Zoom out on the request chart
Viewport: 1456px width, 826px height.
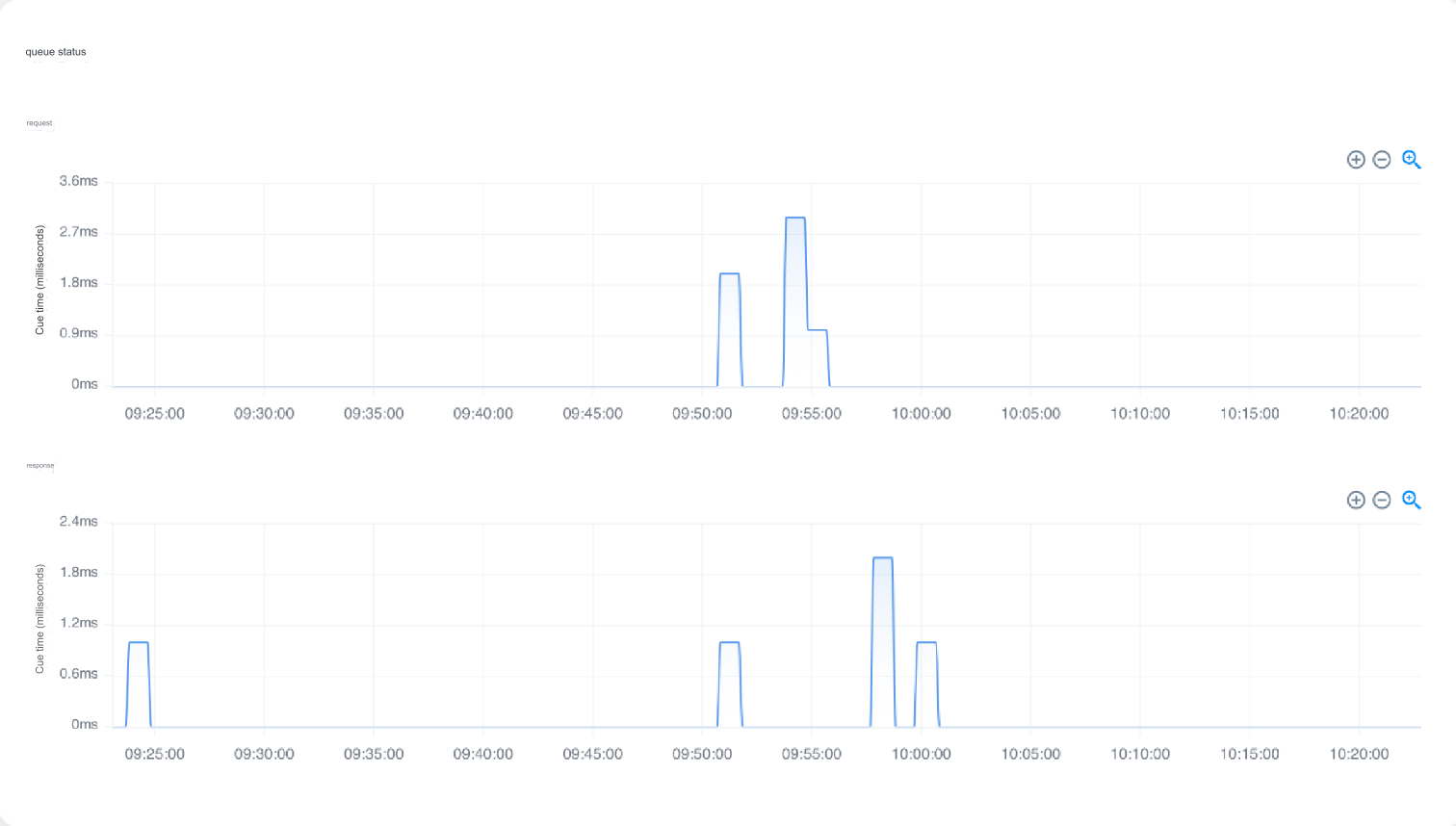tap(1382, 160)
